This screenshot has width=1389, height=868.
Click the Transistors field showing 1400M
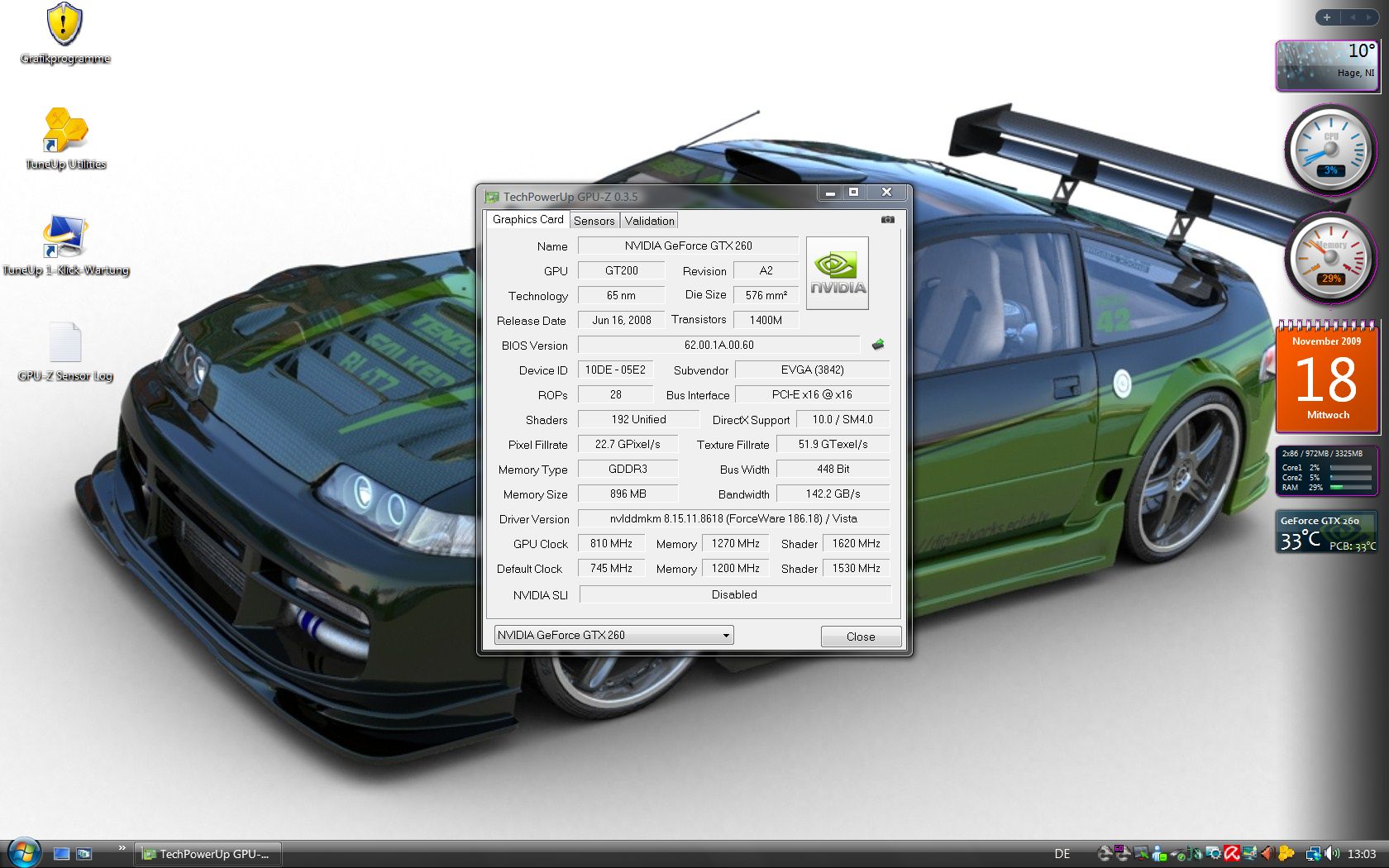766,320
